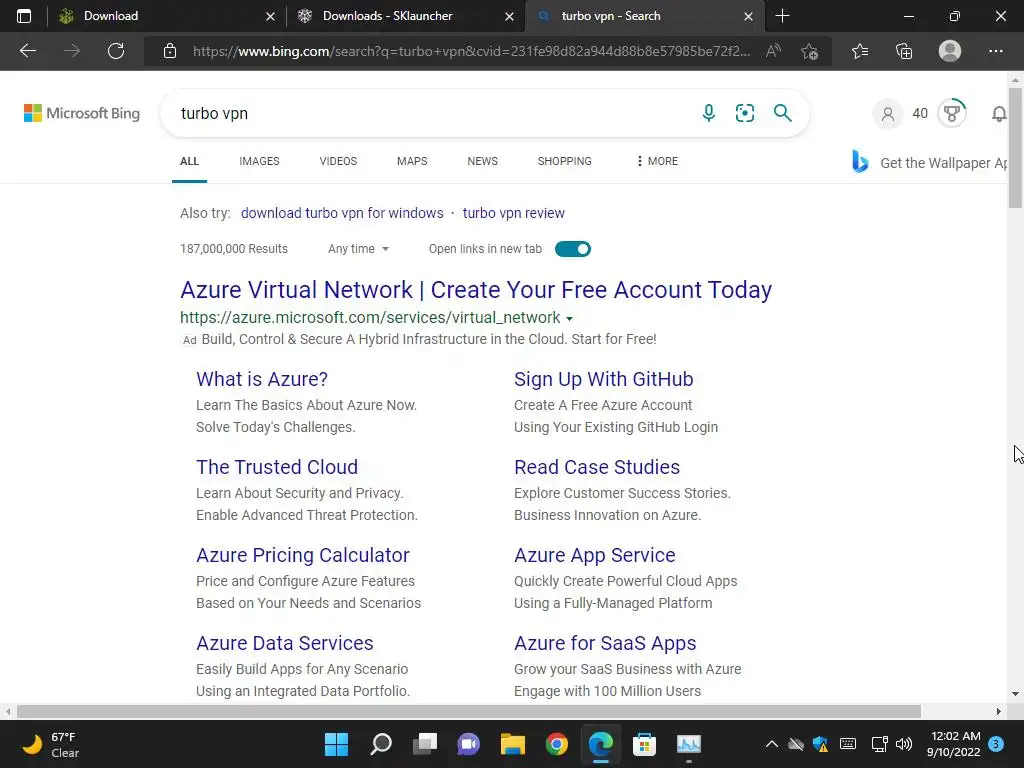Image resolution: width=1024 pixels, height=768 pixels.
Task: Click the horizontal scrollbar thumb
Action: (468, 711)
